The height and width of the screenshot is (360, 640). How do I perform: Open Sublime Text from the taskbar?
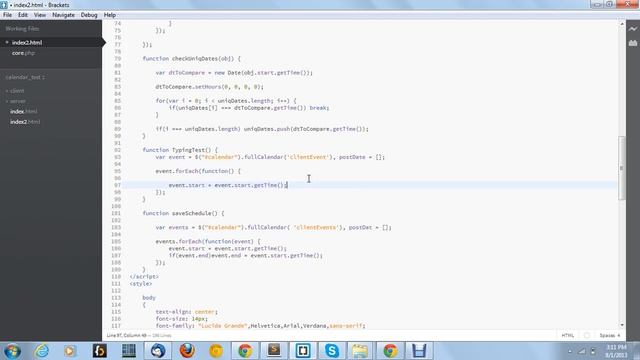coord(274,351)
